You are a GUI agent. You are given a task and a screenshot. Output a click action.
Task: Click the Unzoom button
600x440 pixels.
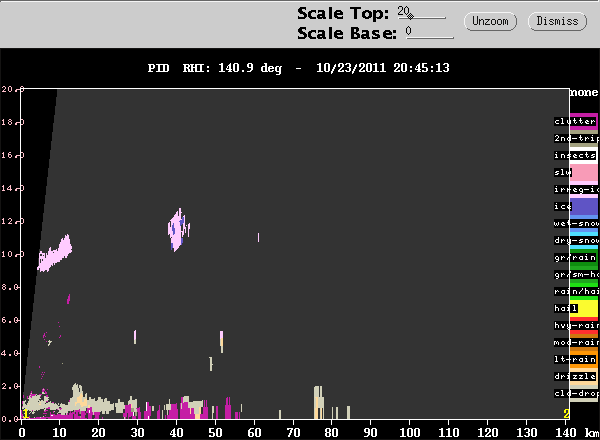click(490, 21)
